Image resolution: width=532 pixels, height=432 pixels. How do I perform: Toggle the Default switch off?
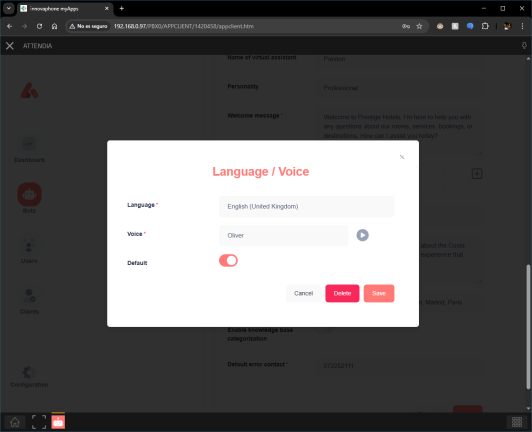228,261
